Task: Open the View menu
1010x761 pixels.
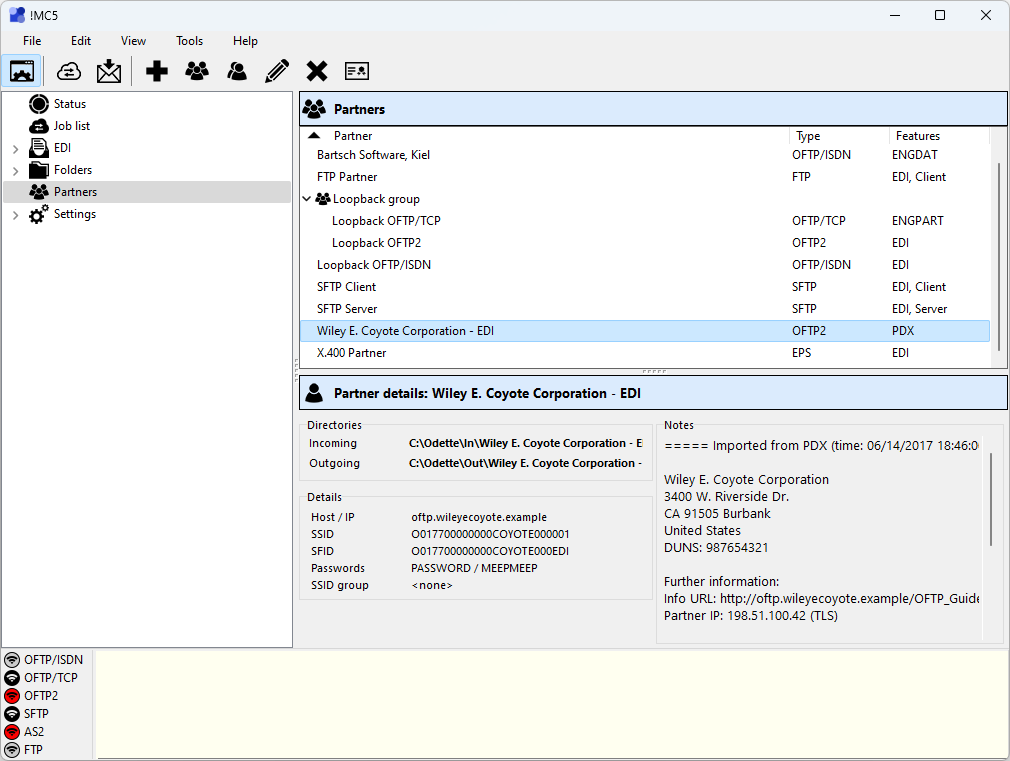Action: 133,41
